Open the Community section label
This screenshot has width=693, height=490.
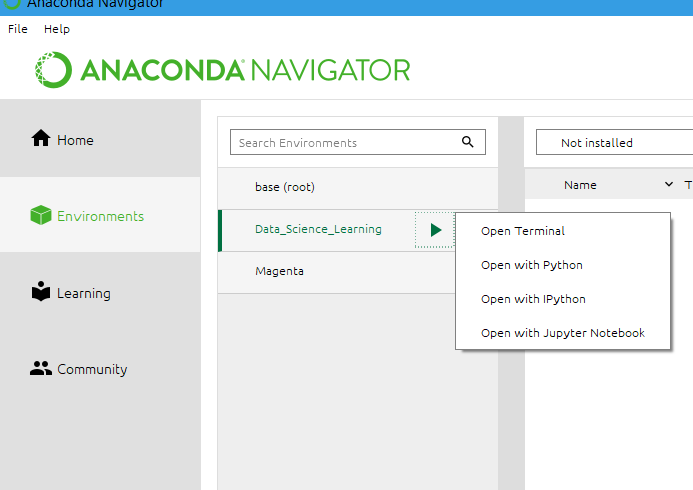pyautogui.click(x=92, y=369)
